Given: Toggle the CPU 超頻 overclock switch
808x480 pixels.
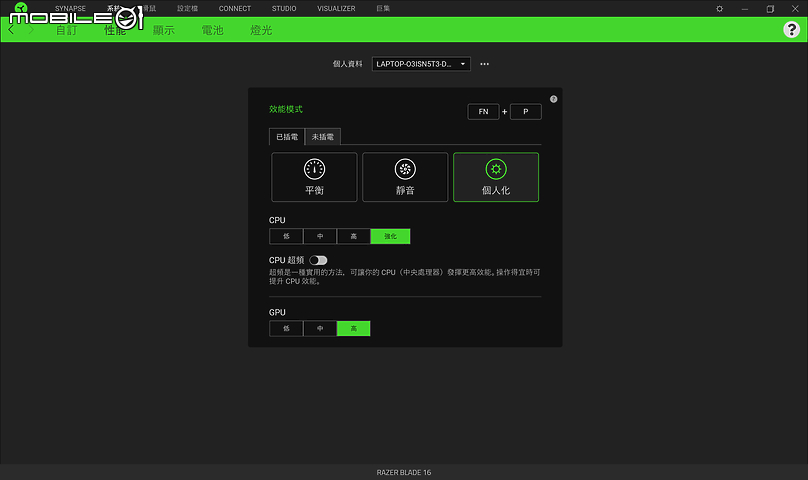Looking at the screenshot, I should (x=318, y=260).
